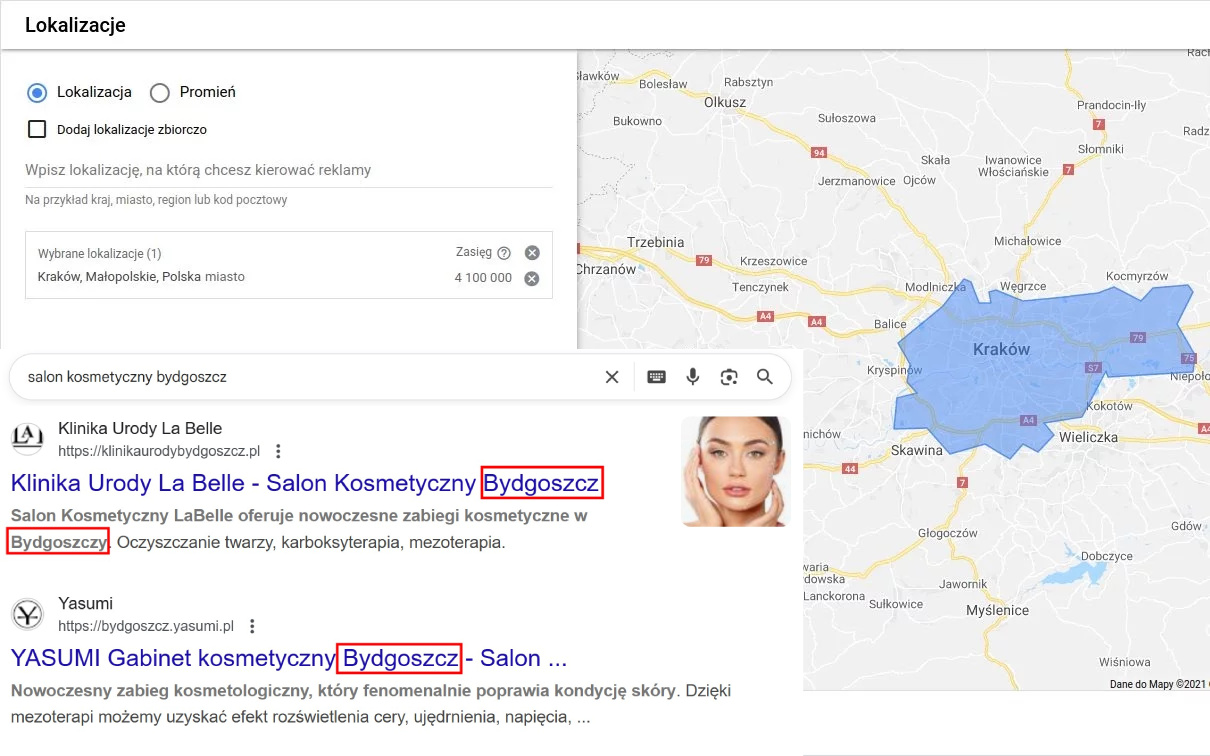Viewport: 1210px width, 756px height.
Task: Click the Klinika Urody La Belle logo
Action: point(27,439)
